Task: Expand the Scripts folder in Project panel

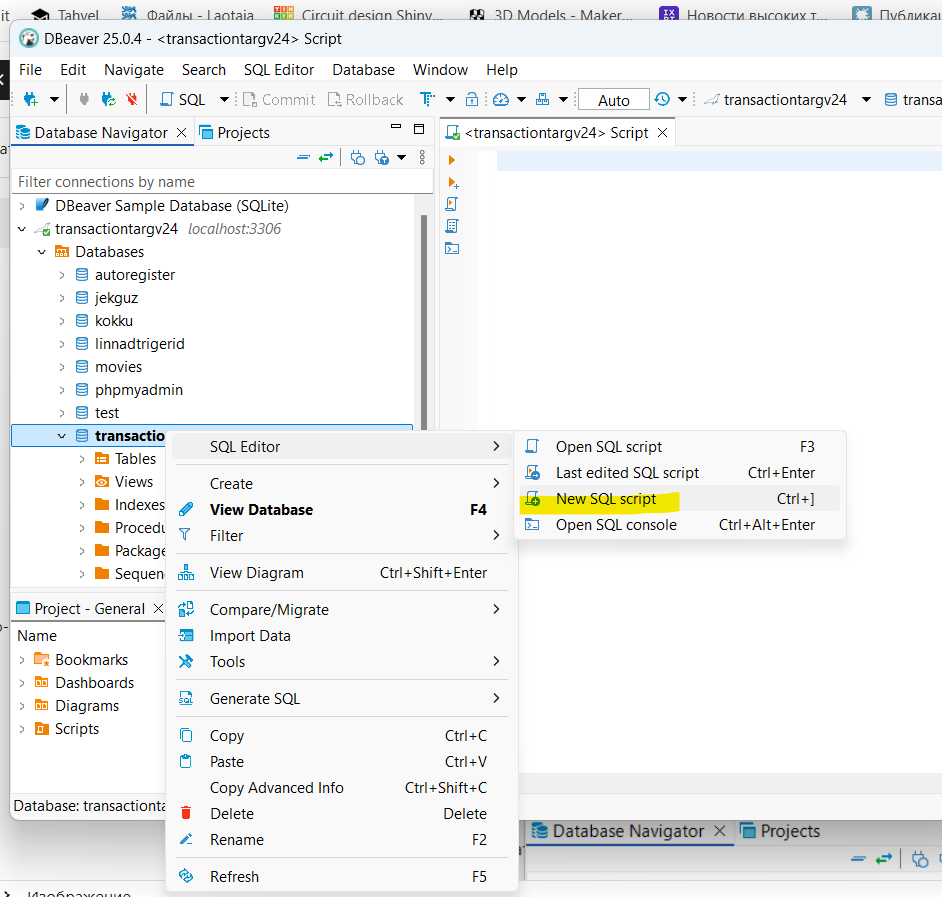Action: [x=22, y=729]
